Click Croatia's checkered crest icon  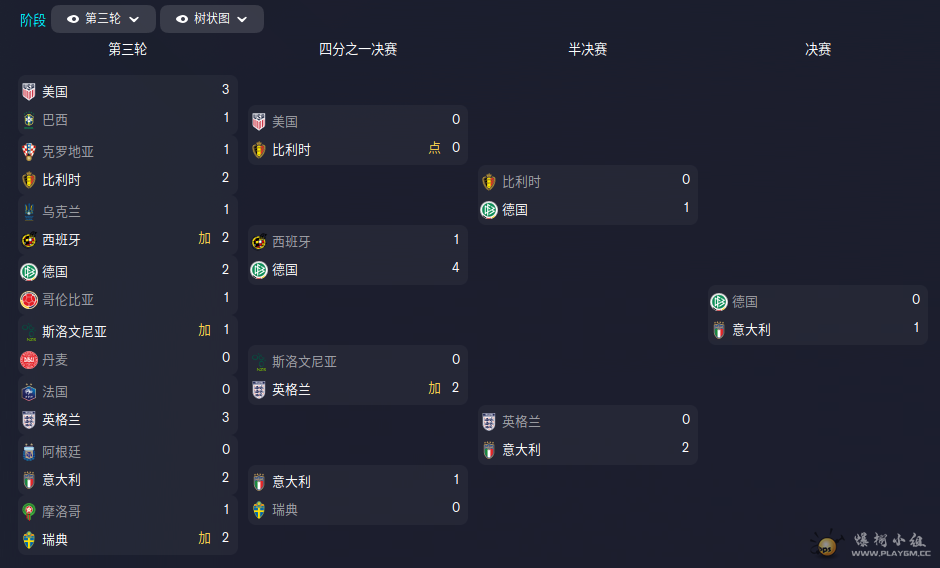pyautogui.click(x=29, y=152)
